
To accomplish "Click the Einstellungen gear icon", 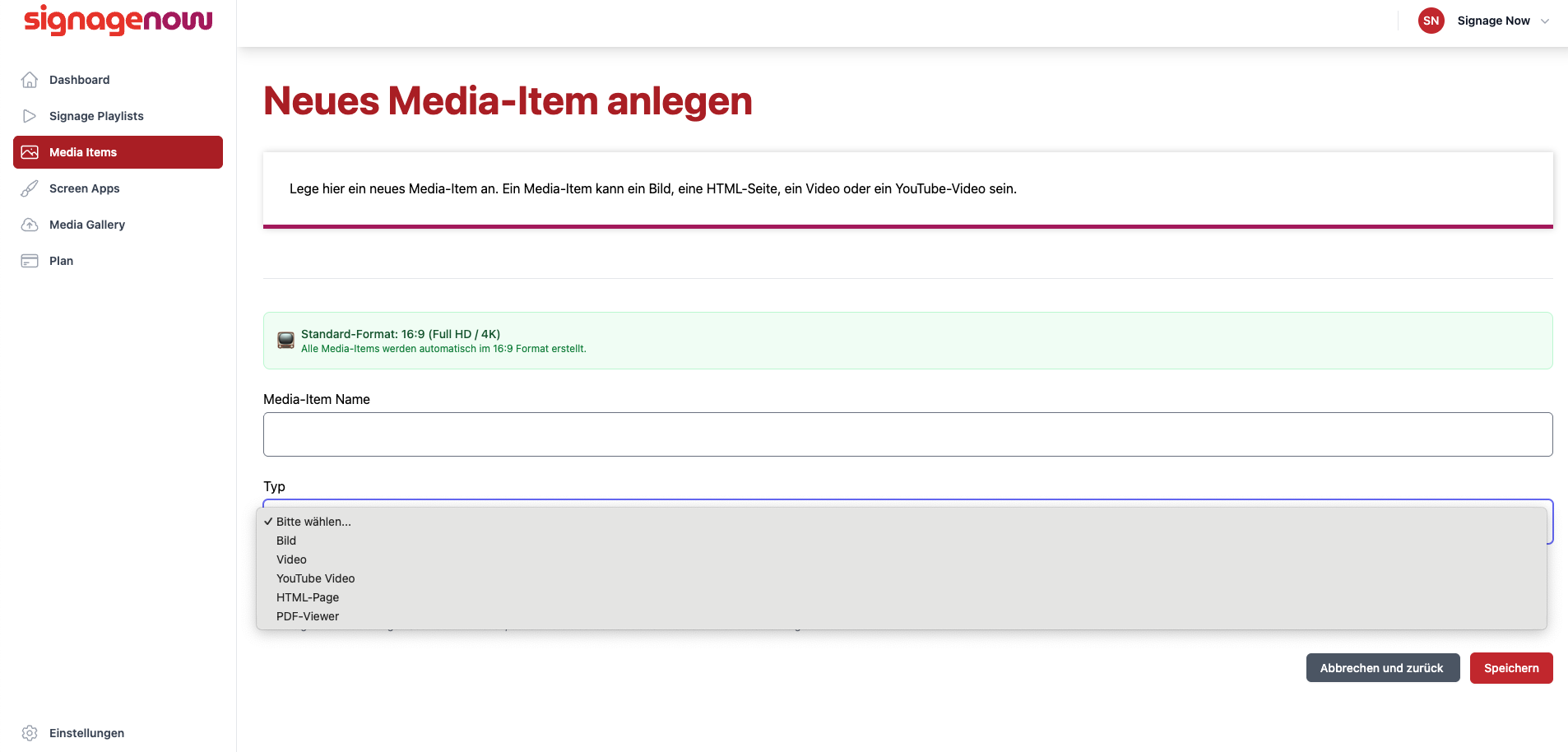I will point(30,733).
